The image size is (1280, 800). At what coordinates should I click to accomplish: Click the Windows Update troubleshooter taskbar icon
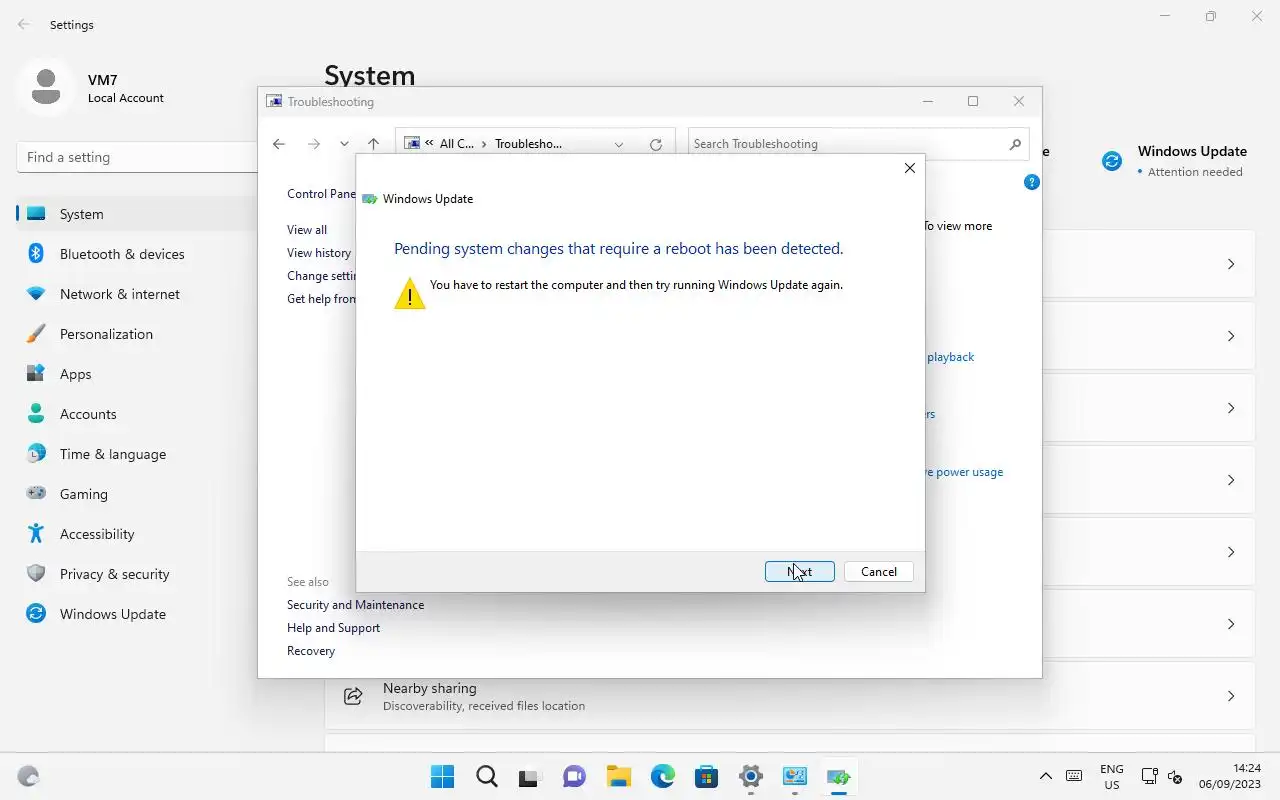point(838,776)
